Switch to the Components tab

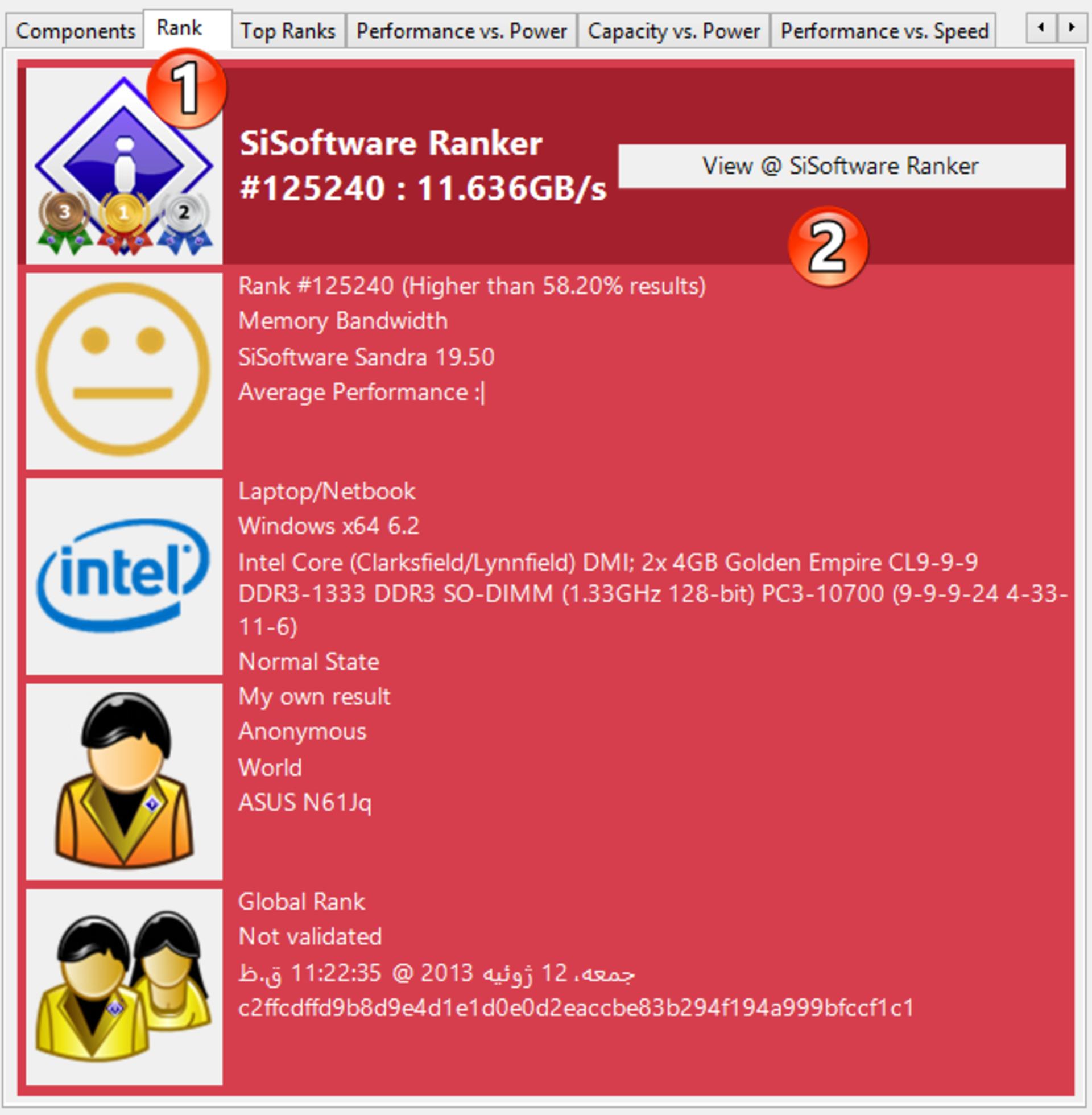point(75,31)
